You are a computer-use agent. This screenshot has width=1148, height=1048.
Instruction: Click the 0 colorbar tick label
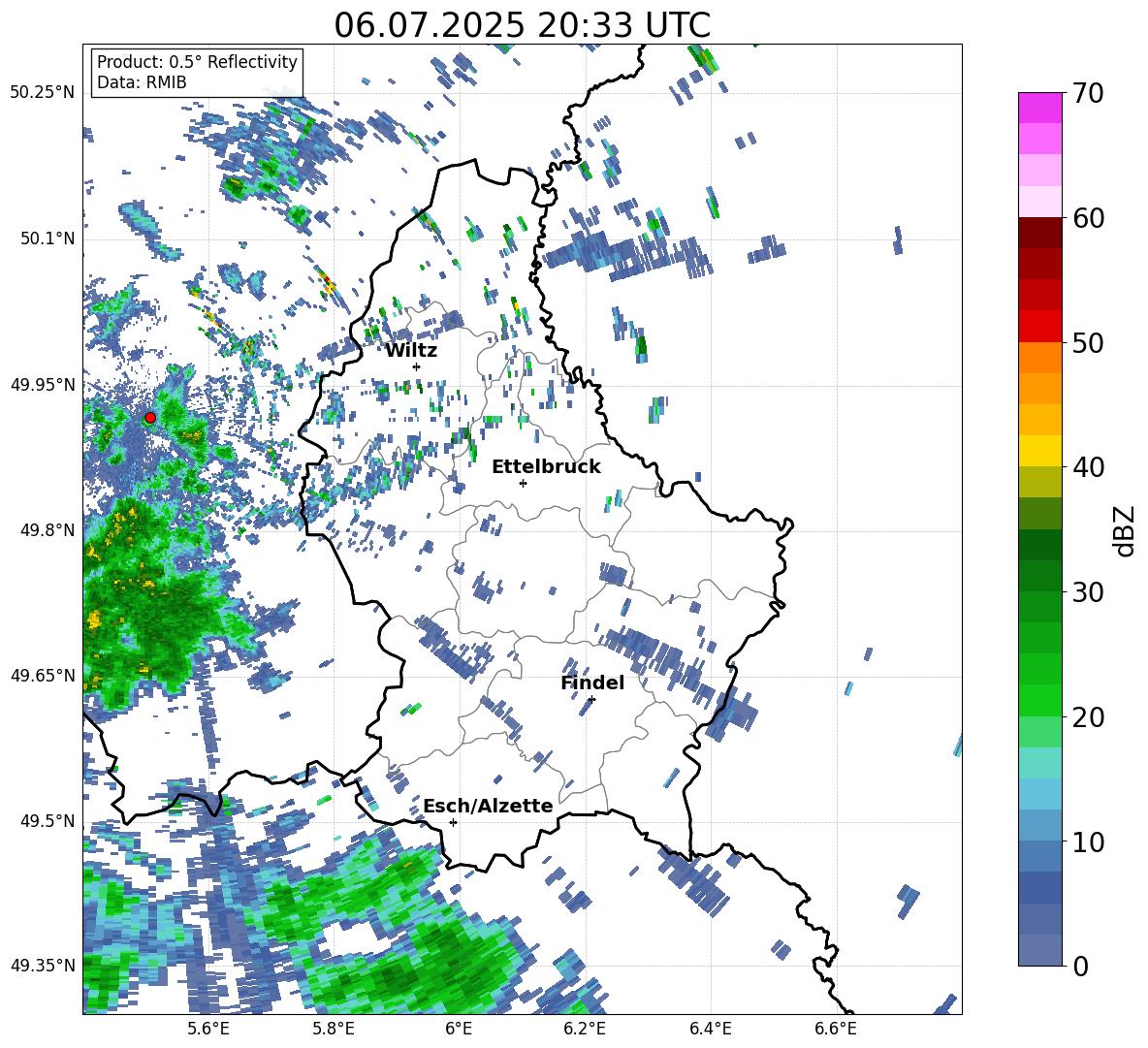tap(1080, 966)
